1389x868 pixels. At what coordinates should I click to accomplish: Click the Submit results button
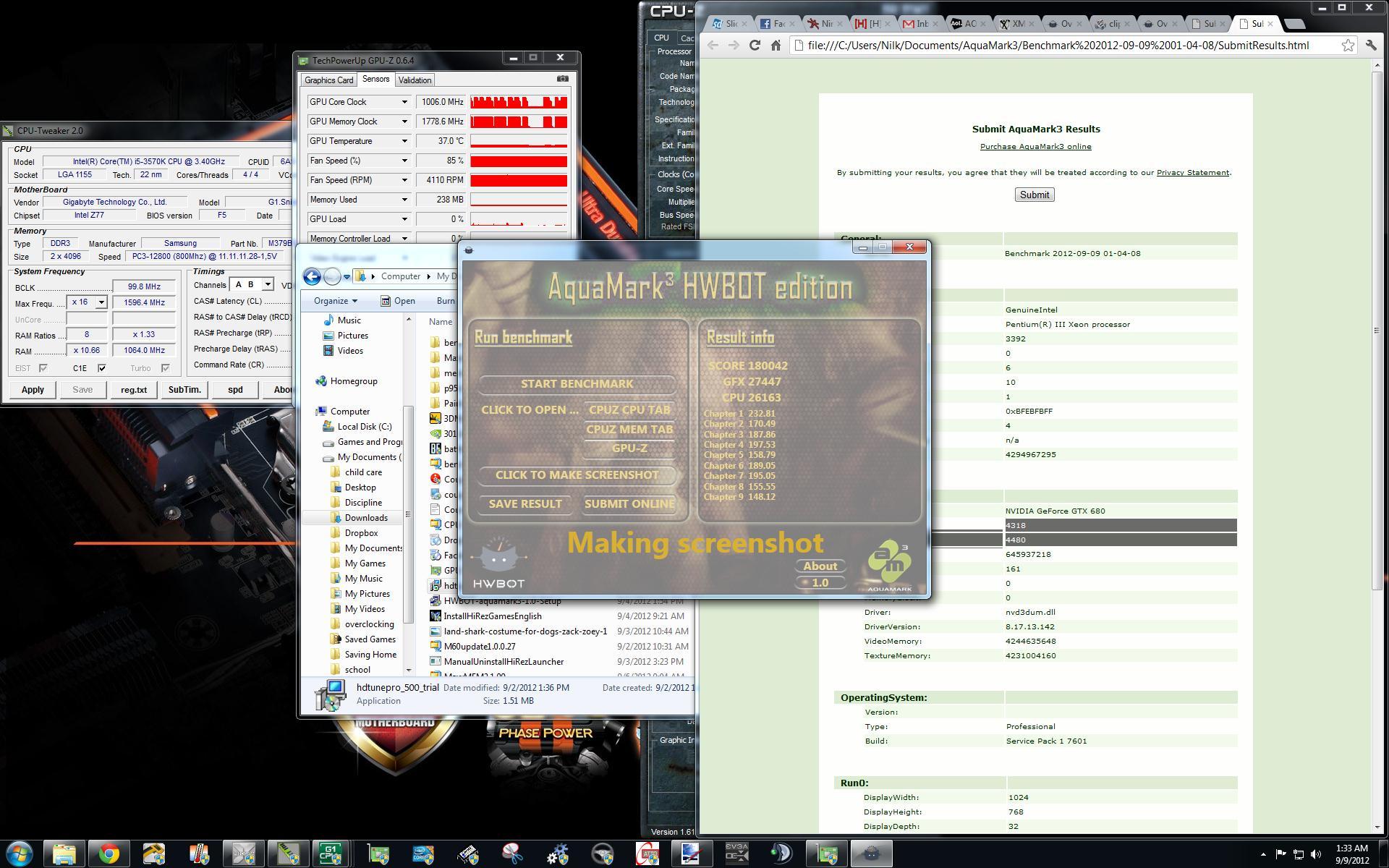(x=1035, y=195)
